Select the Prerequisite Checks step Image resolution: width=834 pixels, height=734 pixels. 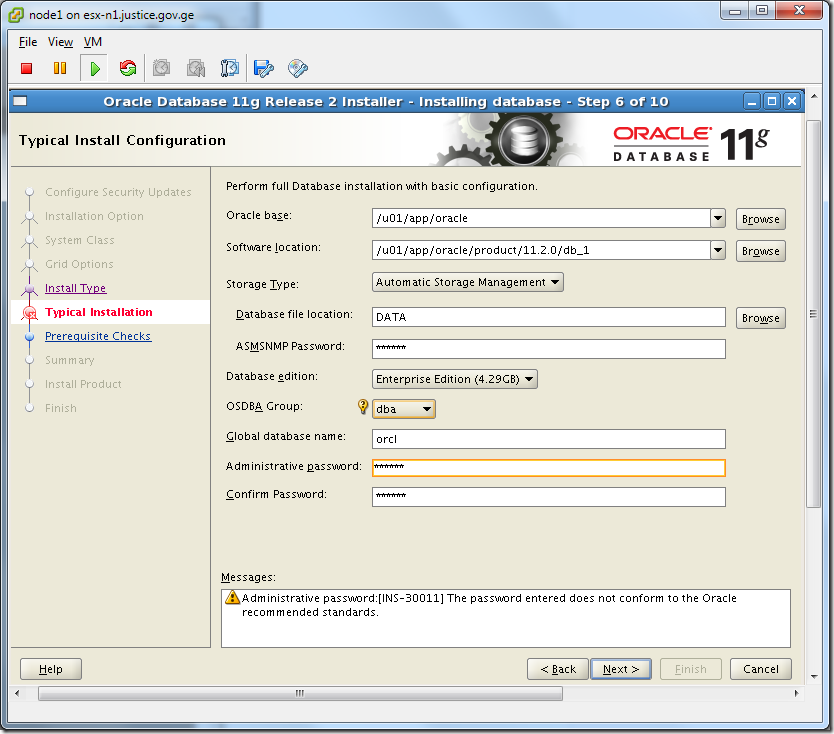coord(97,336)
